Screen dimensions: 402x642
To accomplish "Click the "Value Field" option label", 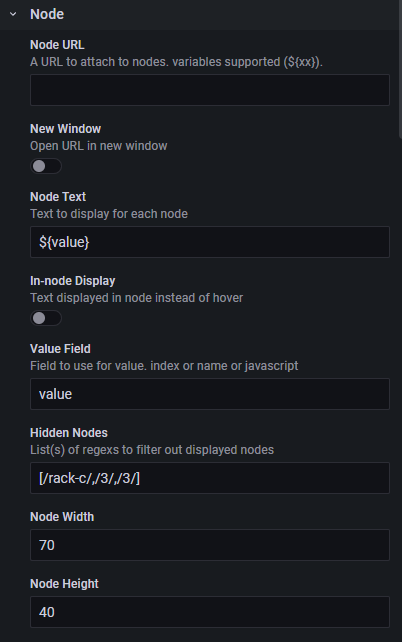I will point(61,348).
